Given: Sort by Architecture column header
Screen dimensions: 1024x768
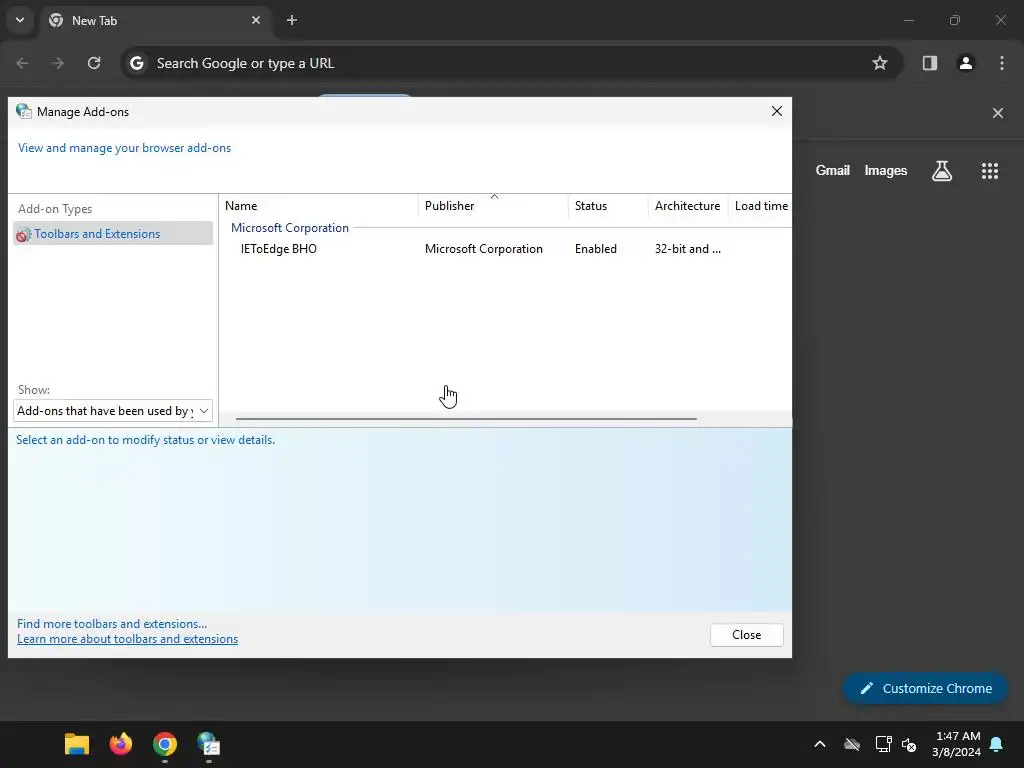Looking at the screenshot, I should (x=688, y=206).
